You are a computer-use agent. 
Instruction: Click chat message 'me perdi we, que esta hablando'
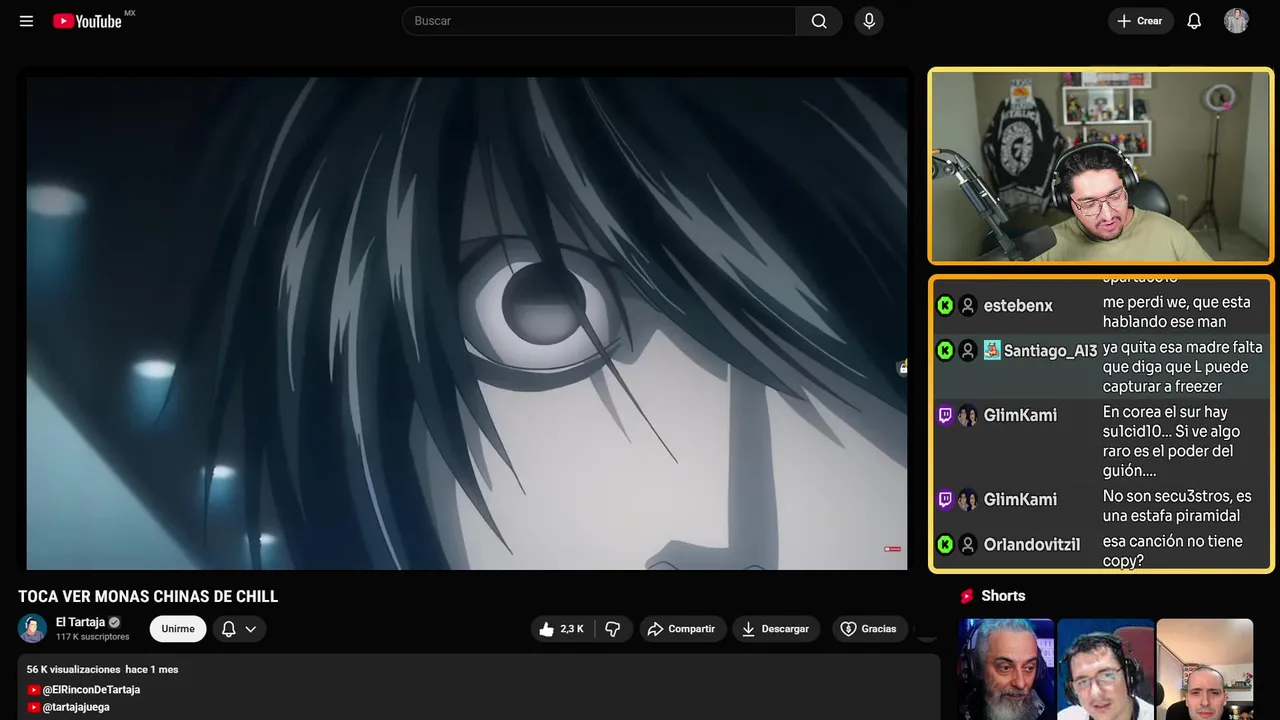click(1177, 311)
